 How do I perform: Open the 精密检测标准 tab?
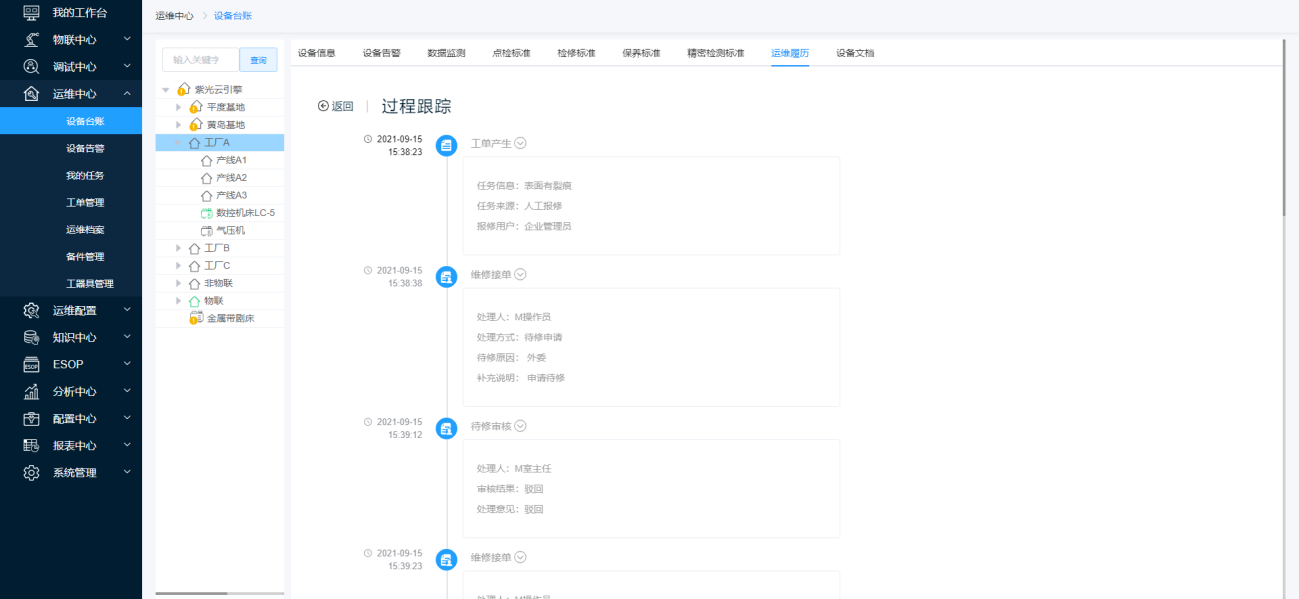click(x=715, y=53)
